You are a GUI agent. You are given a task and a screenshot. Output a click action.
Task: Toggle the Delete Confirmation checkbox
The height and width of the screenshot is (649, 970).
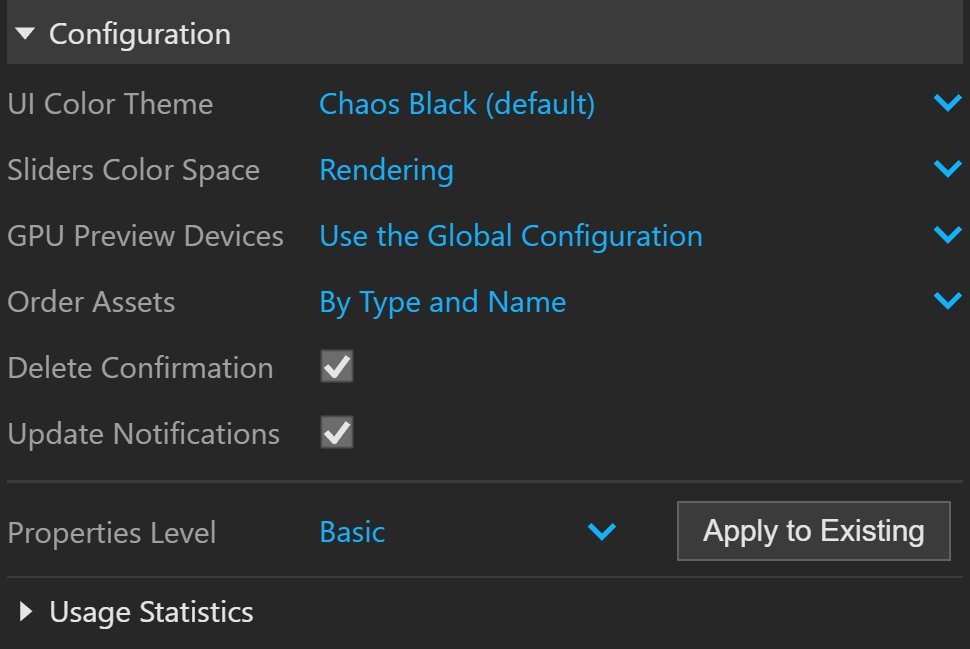tap(337, 366)
